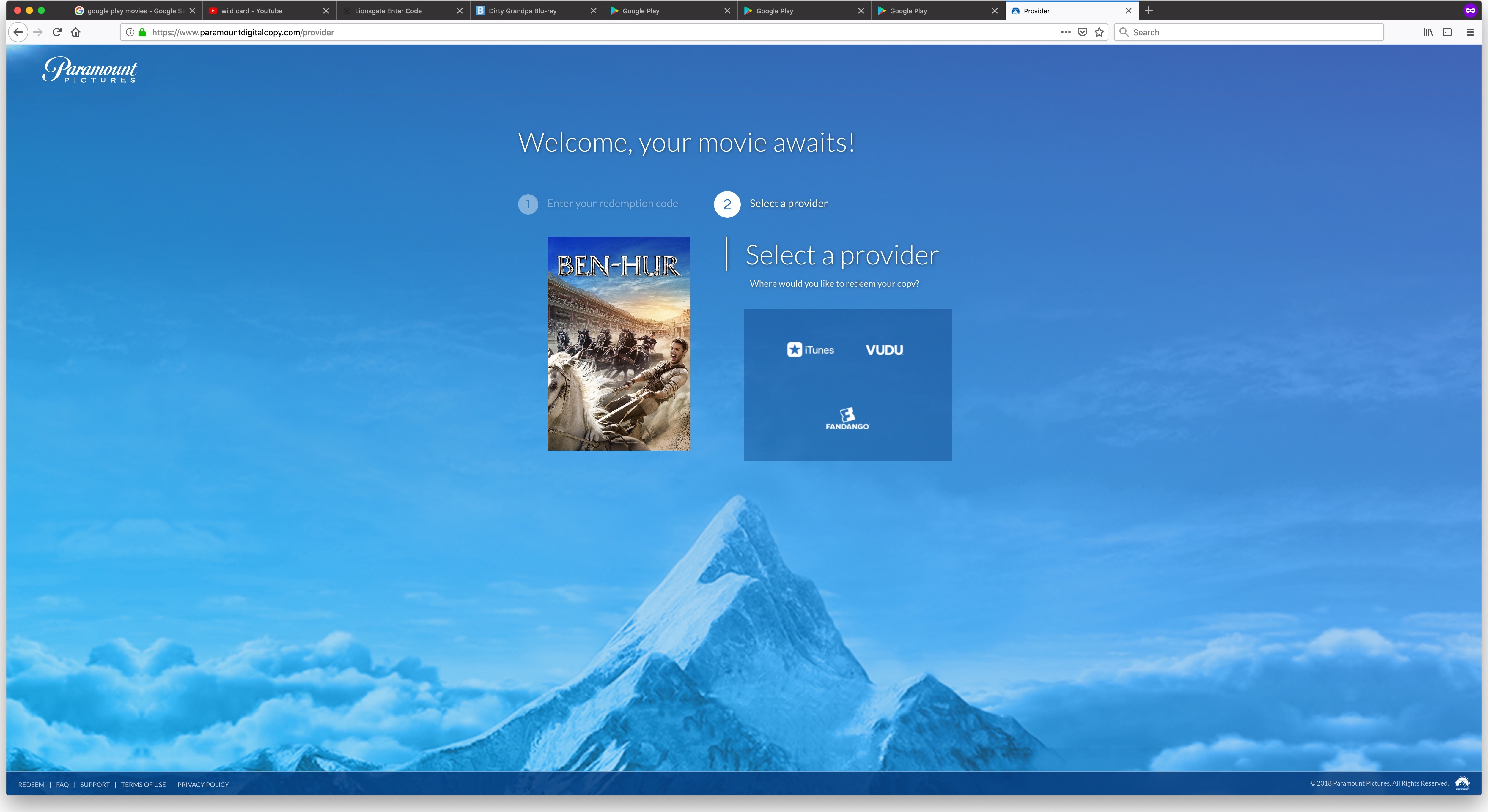Open the Firefox hamburger menu

[x=1470, y=32]
